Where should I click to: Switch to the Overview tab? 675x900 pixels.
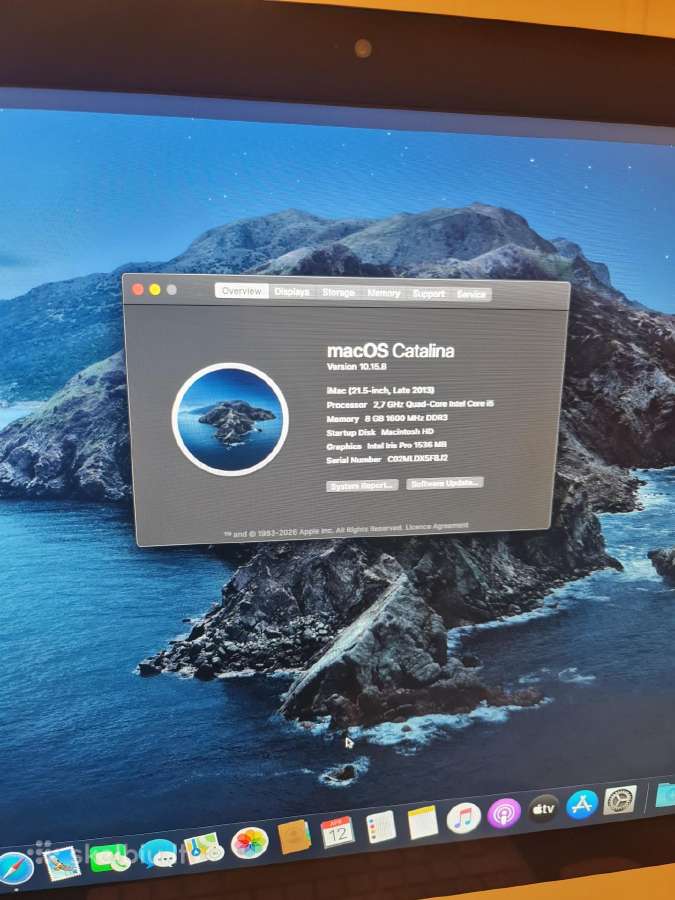[x=242, y=291]
